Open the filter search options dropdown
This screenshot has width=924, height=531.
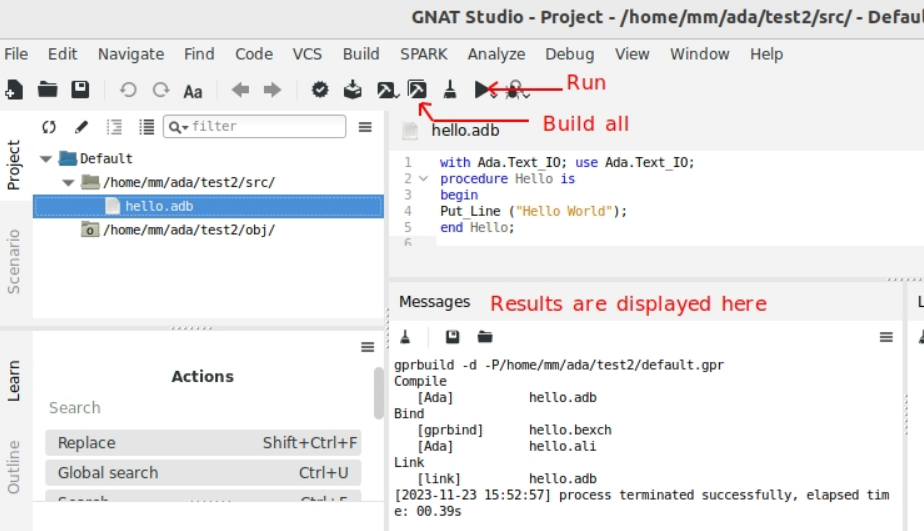179,127
